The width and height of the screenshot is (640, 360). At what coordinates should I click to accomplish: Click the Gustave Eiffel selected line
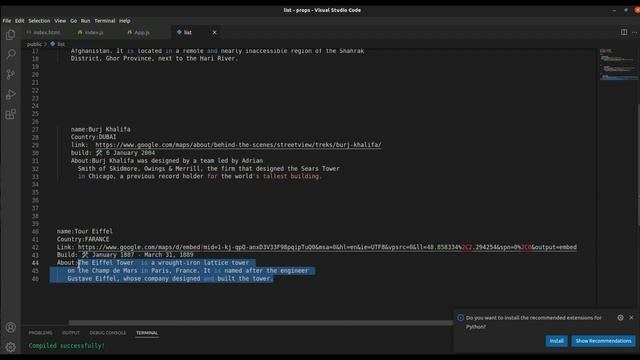tap(170, 279)
